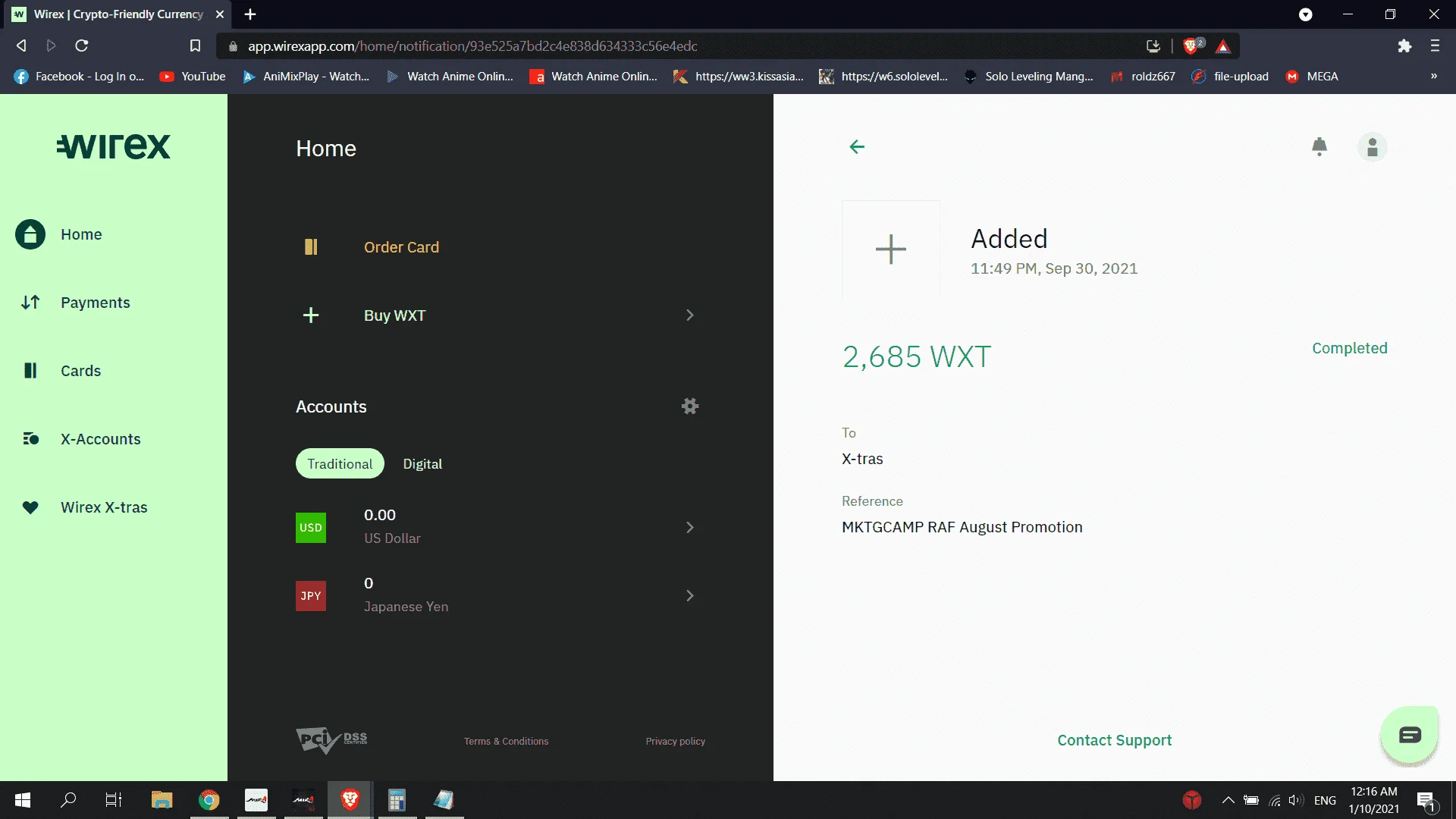Click Contact Support link

[x=1114, y=740]
